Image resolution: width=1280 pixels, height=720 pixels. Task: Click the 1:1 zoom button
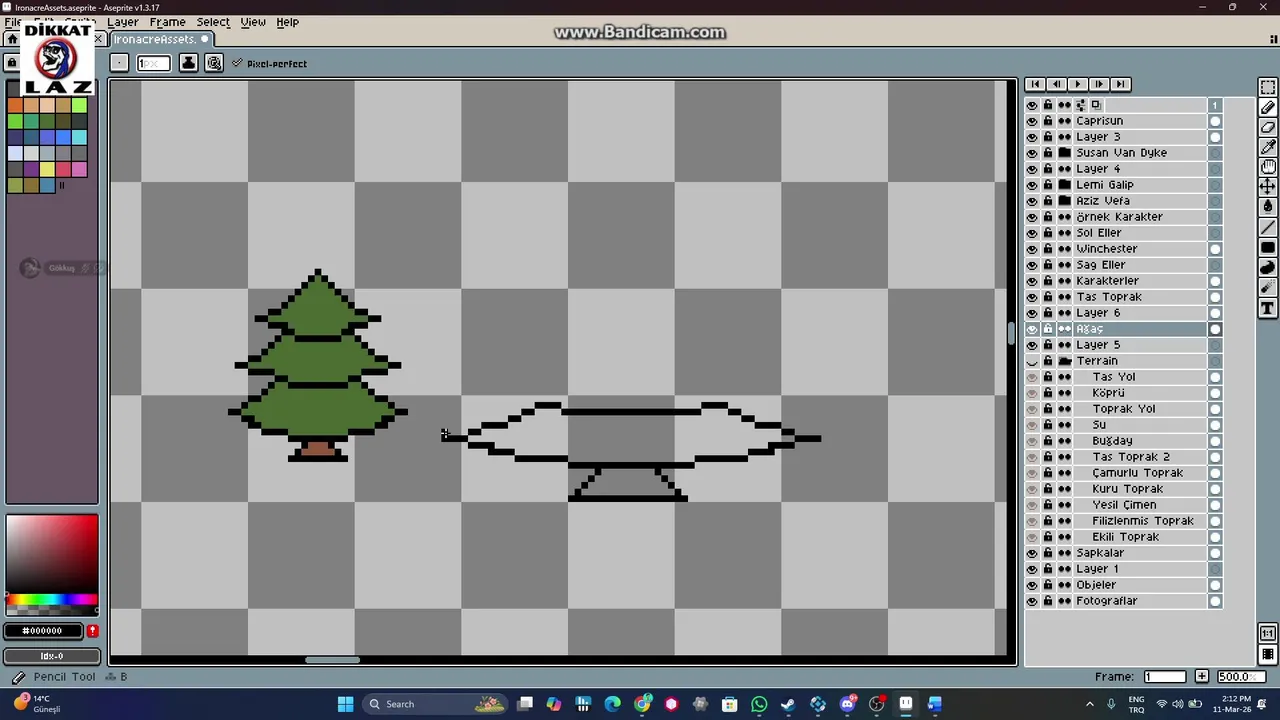point(1268,633)
